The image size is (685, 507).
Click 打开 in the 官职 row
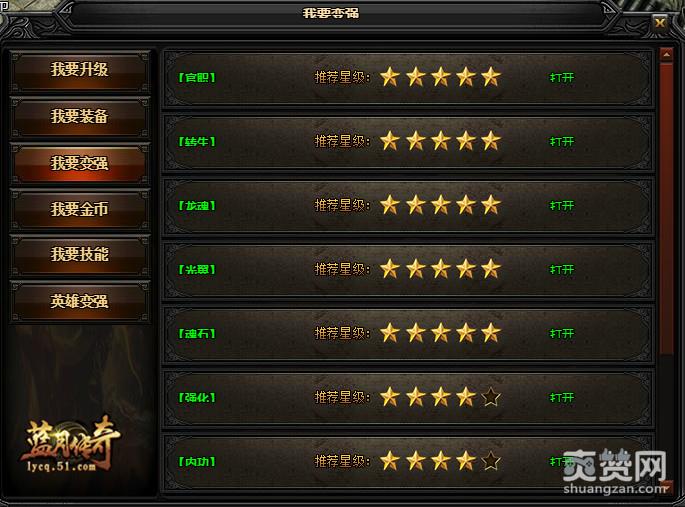562,78
